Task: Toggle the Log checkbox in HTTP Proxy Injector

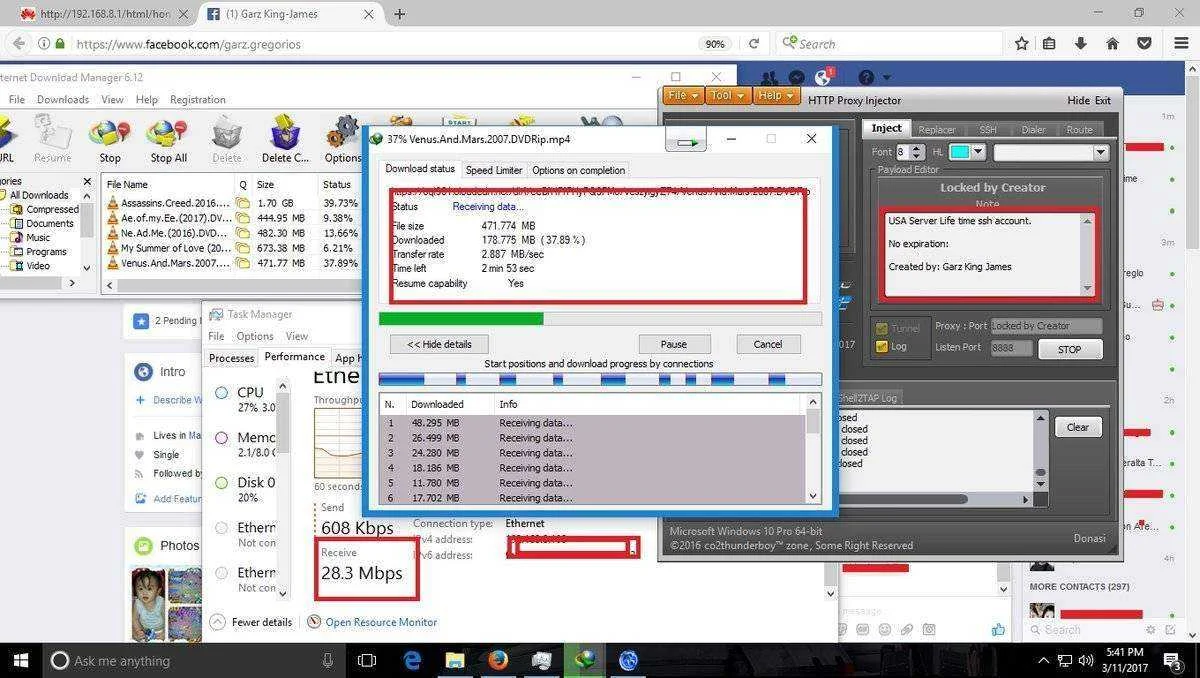Action: click(x=881, y=346)
